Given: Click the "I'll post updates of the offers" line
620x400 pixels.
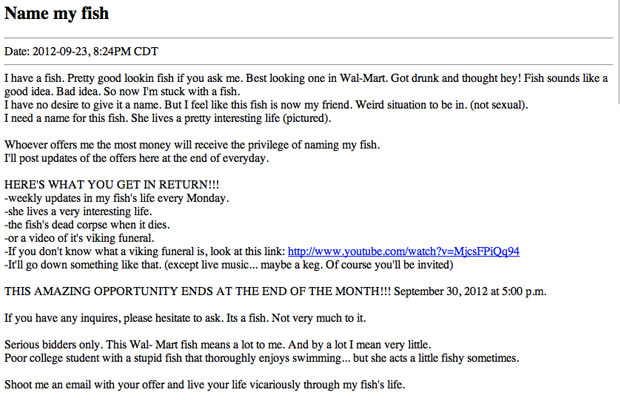Looking at the screenshot, I should click(136, 158).
